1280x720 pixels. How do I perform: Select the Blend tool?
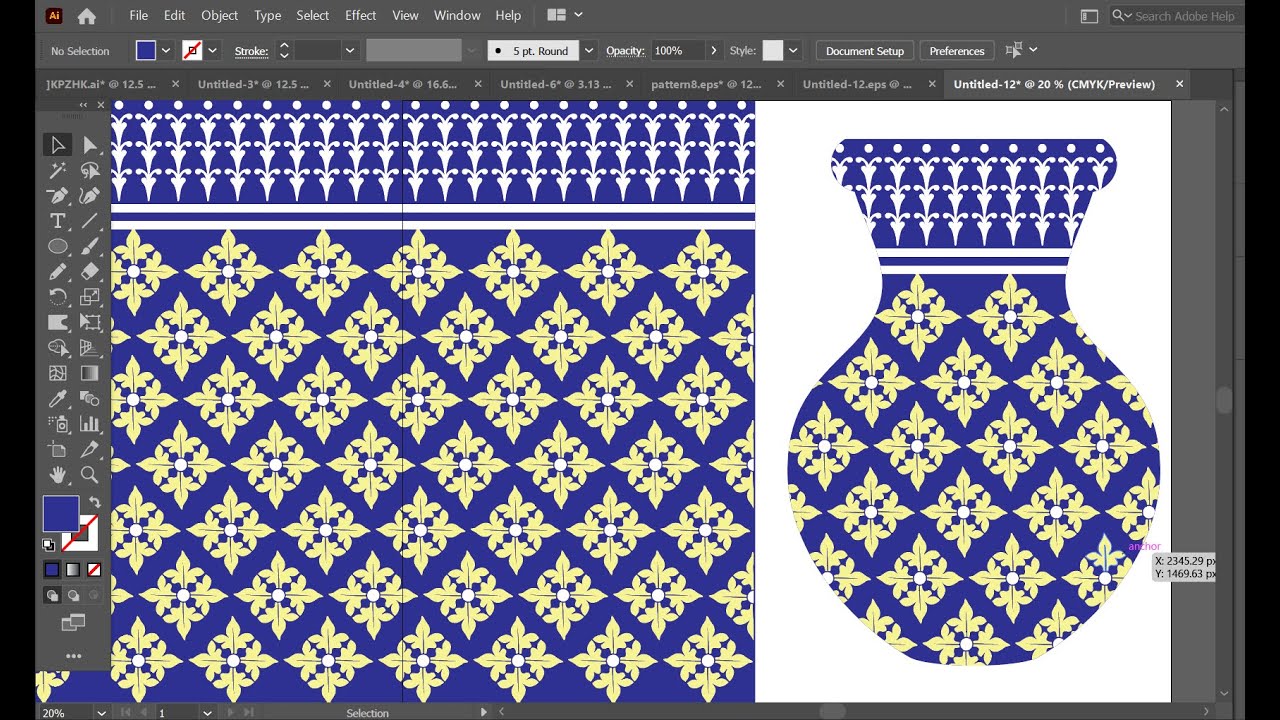coord(90,399)
